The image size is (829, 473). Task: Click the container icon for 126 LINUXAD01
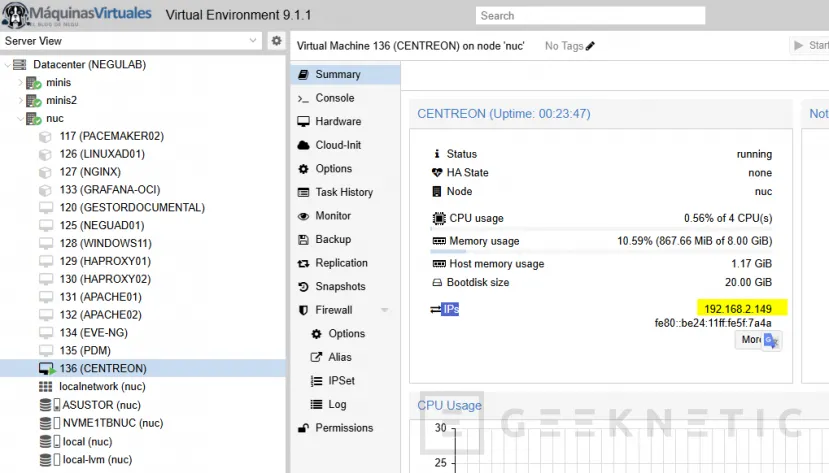pyautogui.click(x=45, y=154)
